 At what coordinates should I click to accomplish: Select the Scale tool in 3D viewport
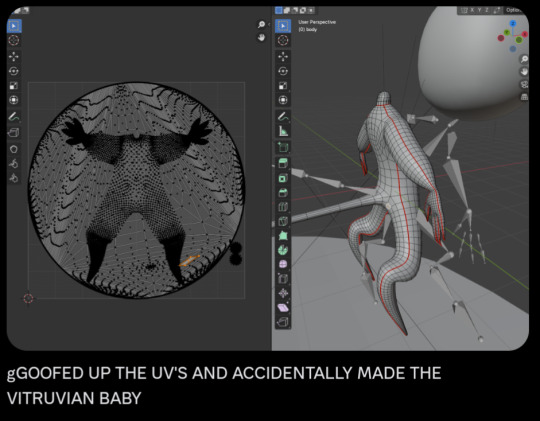[x=283, y=85]
